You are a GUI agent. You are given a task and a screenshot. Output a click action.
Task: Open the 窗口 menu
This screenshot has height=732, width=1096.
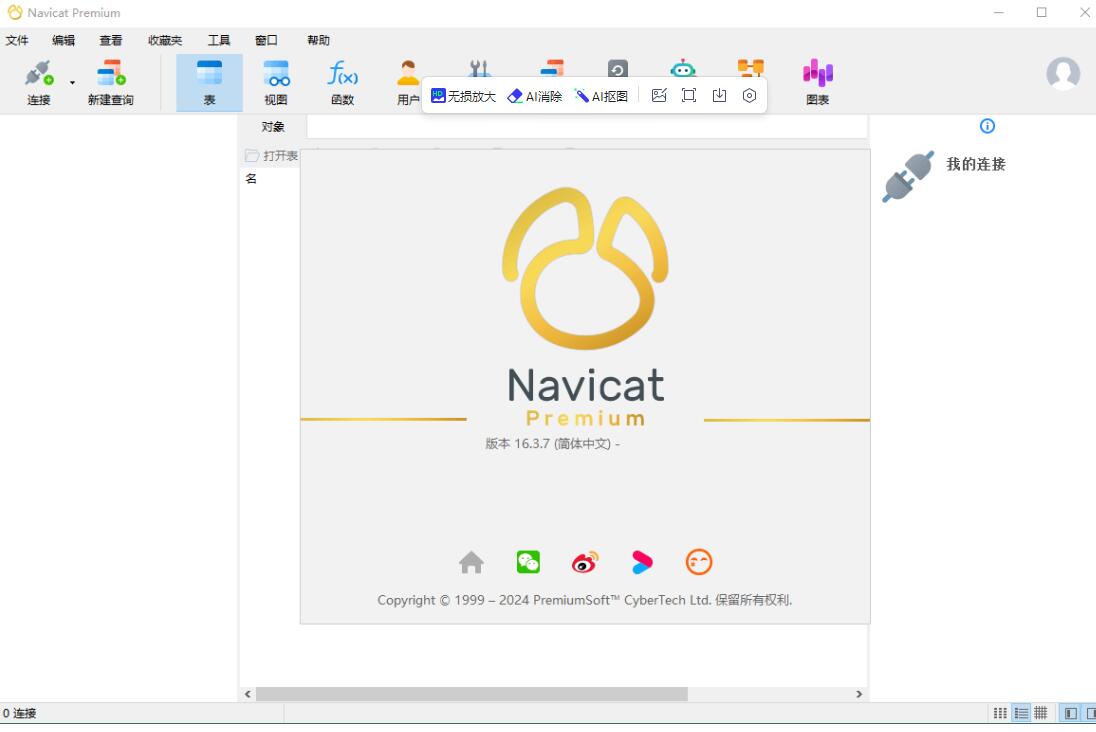coord(266,40)
